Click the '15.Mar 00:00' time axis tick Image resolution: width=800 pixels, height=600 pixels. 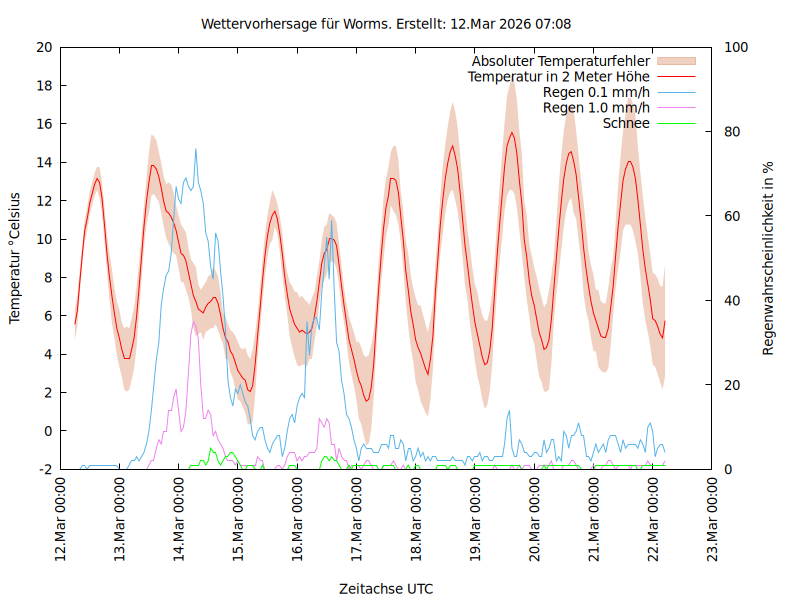click(x=239, y=520)
